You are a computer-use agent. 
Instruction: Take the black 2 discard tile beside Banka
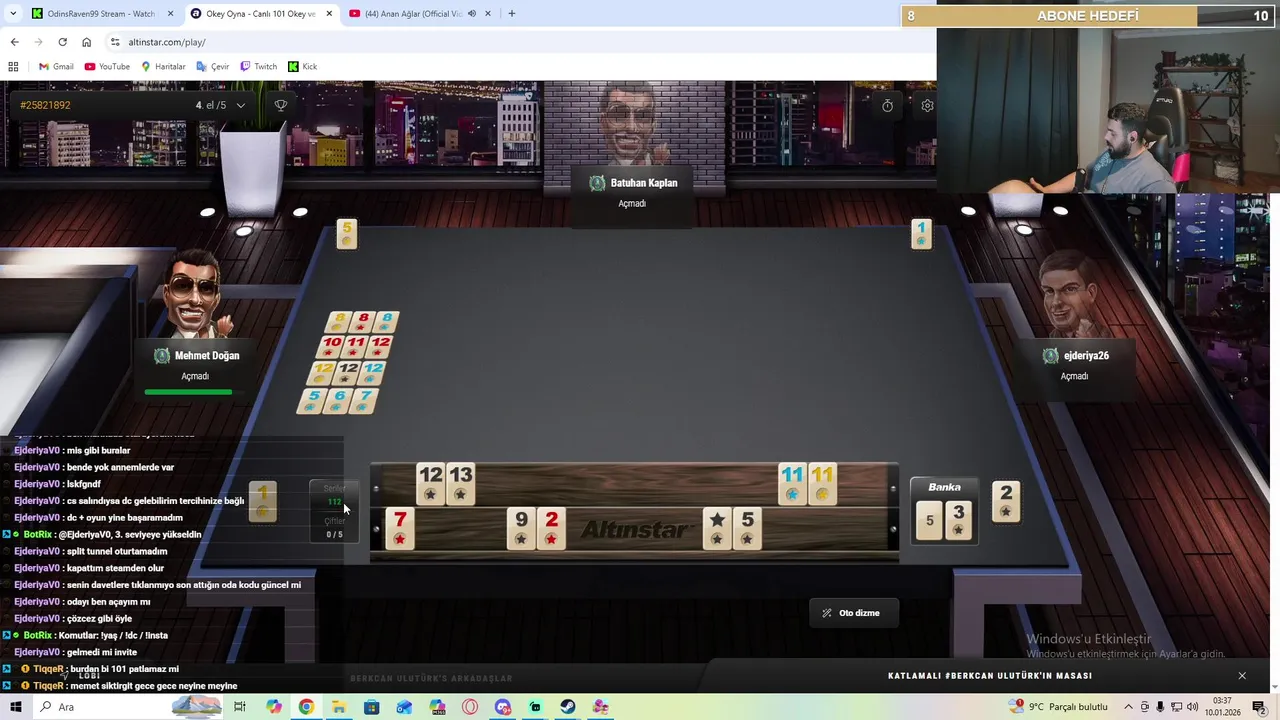click(x=1006, y=502)
